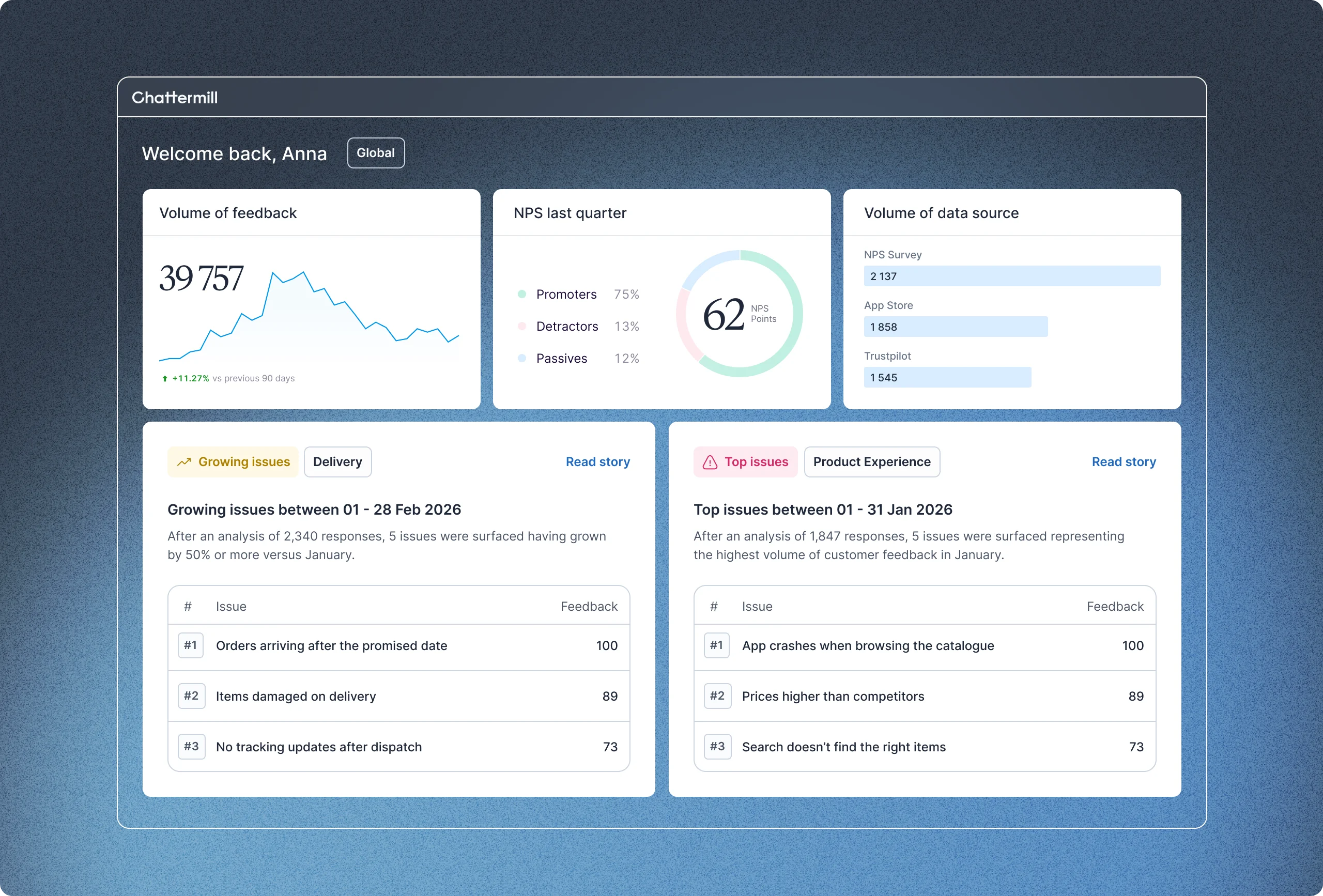
Task: Click the pink Detractors legend dot
Action: coord(521,326)
